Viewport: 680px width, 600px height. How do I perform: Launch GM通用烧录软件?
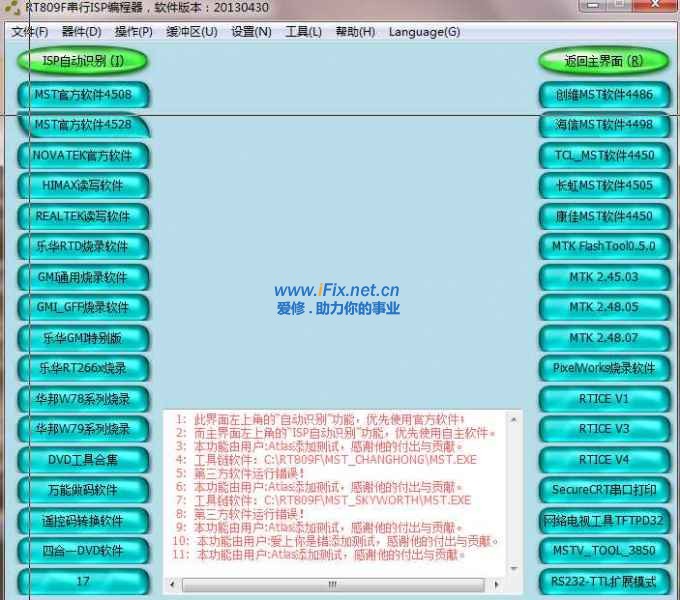tap(83, 277)
